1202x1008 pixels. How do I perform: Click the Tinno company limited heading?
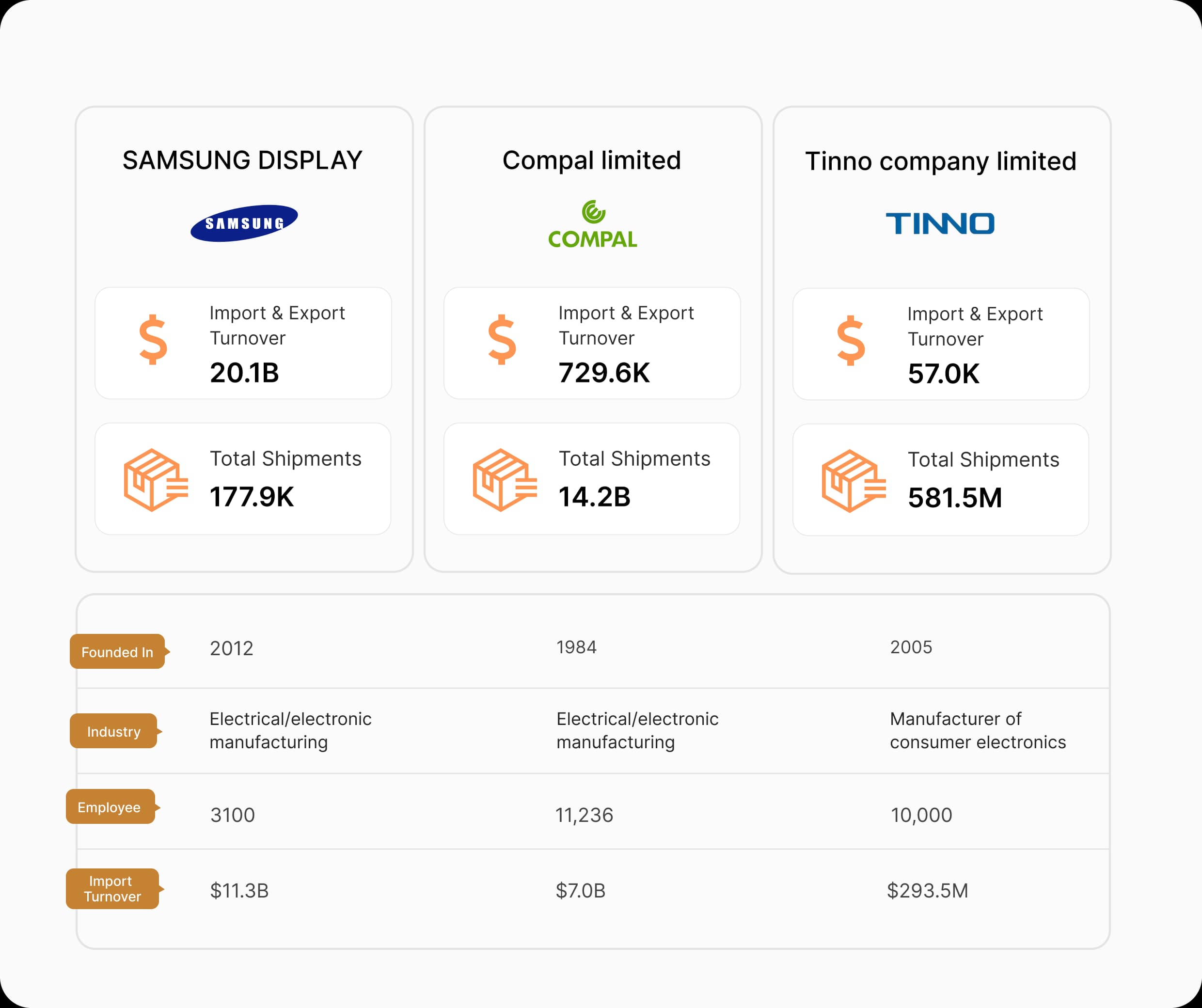click(x=941, y=161)
